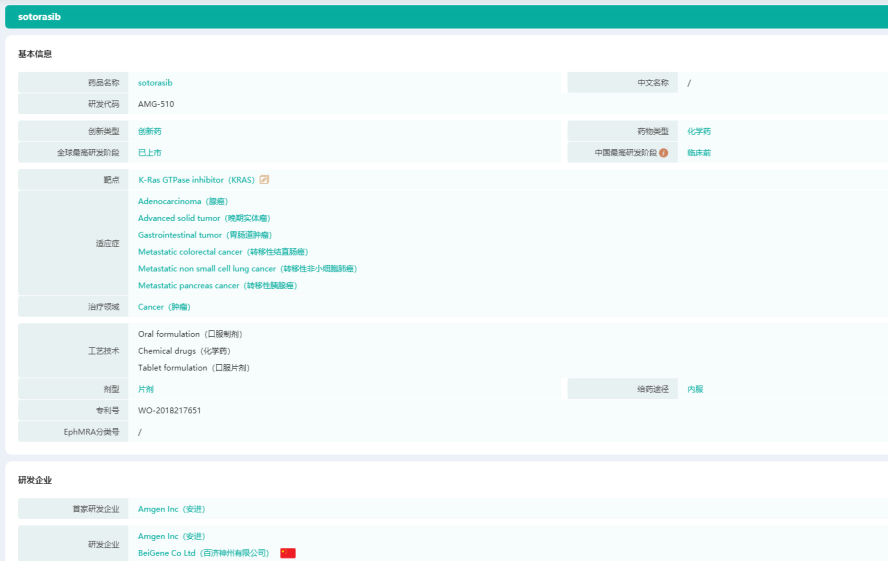Click the 已上市 global stage link
This screenshot has height=561, width=888.
[x=150, y=153]
